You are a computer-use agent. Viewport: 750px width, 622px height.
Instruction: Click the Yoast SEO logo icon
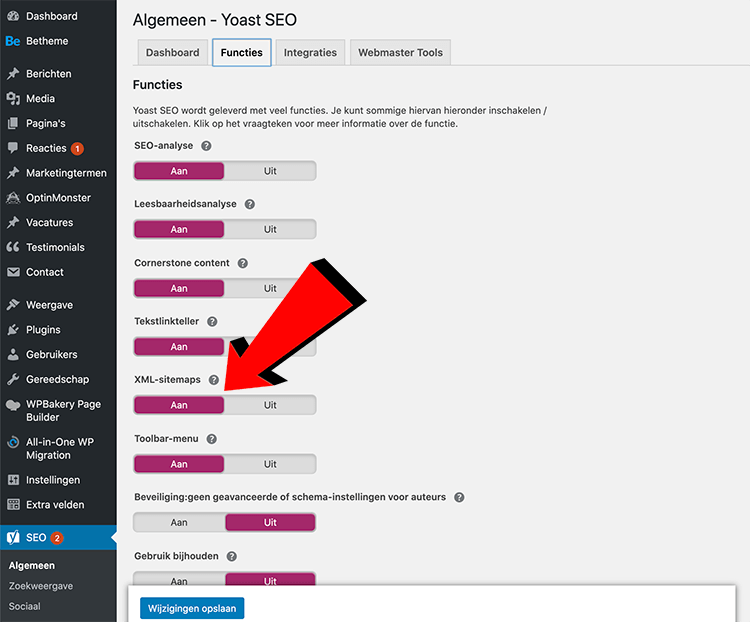[x=13, y=538]
